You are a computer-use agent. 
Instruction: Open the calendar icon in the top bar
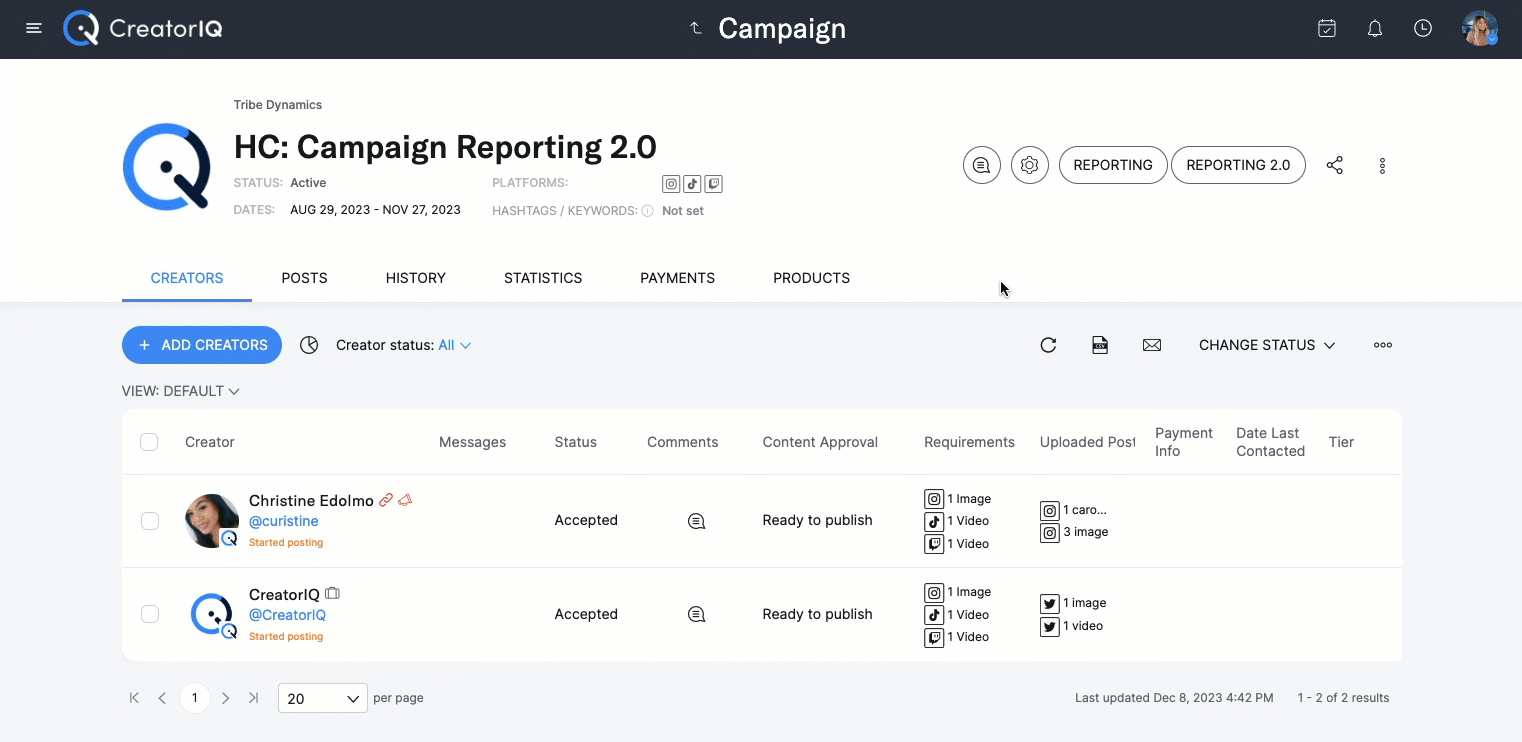click(1326, 28)
